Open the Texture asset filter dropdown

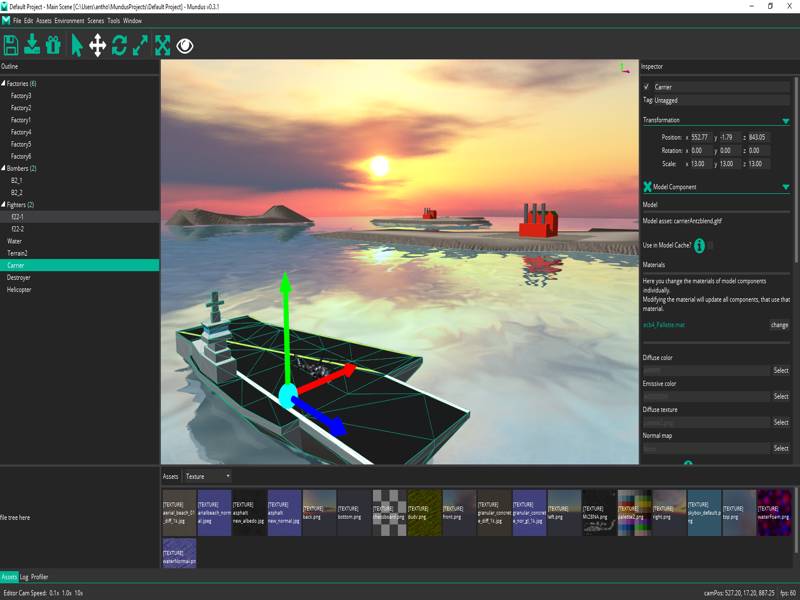tap(207, 477)
